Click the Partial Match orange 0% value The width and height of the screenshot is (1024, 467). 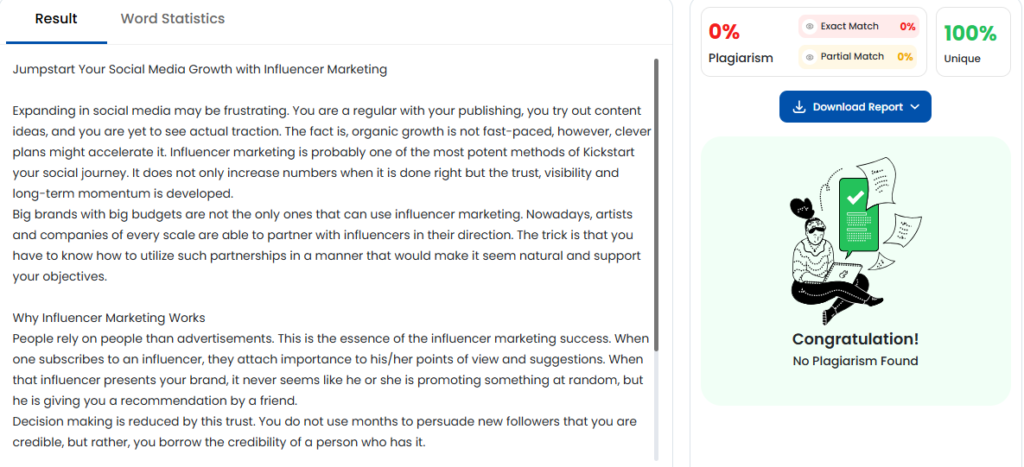coord(904,57)
